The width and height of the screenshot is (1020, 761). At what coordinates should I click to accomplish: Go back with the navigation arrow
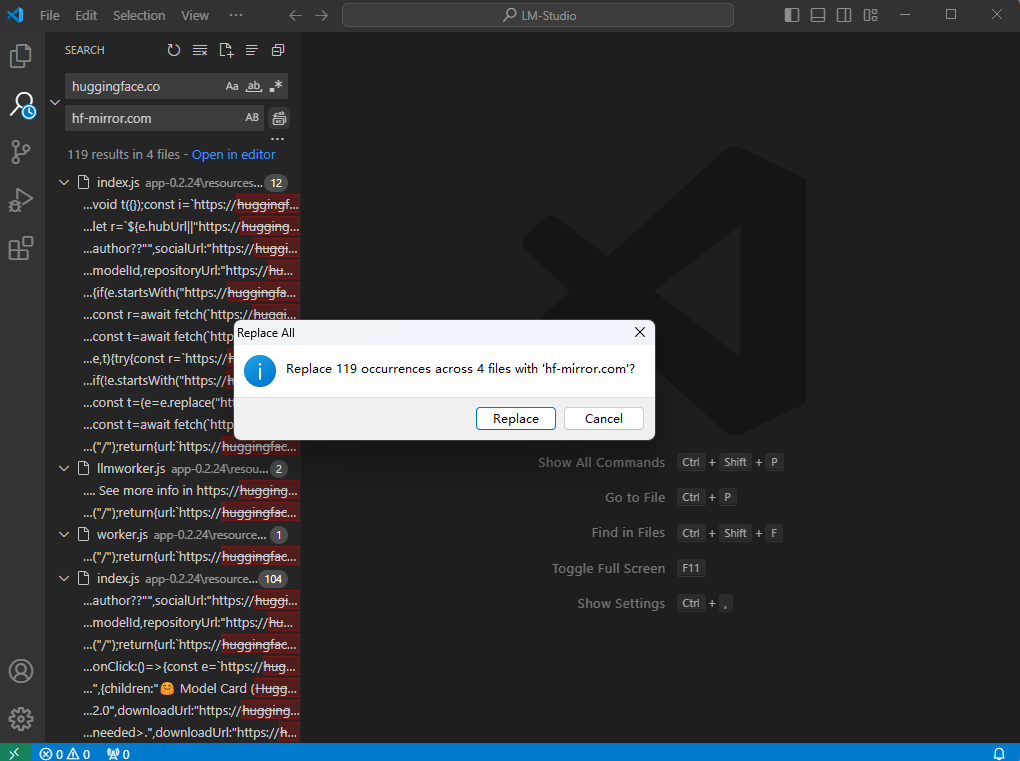point(295,15)
